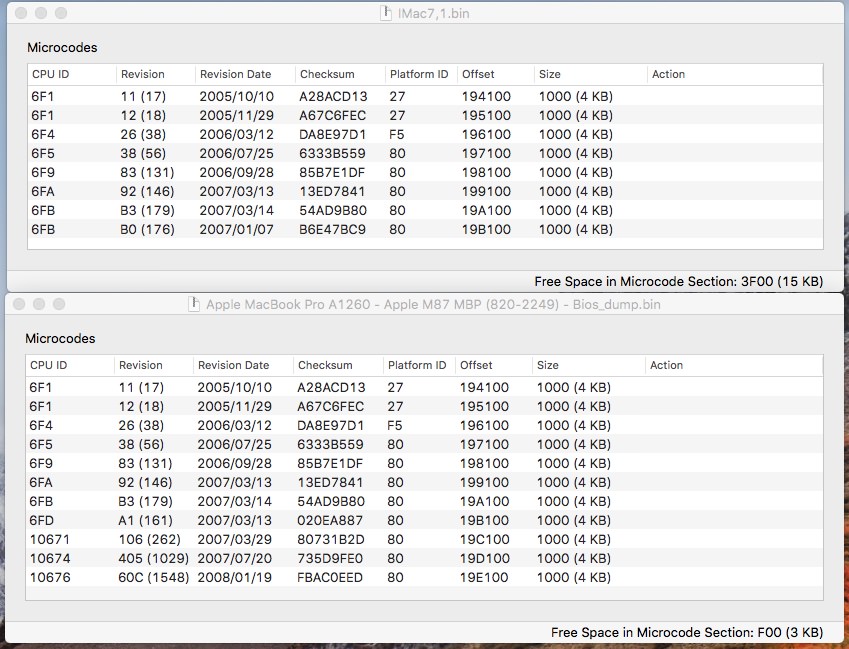Select checksum 13ED7841 in Bios_dump.bin window
The height and width of the screenshot is (649, 849).
[x=330, y=482]
